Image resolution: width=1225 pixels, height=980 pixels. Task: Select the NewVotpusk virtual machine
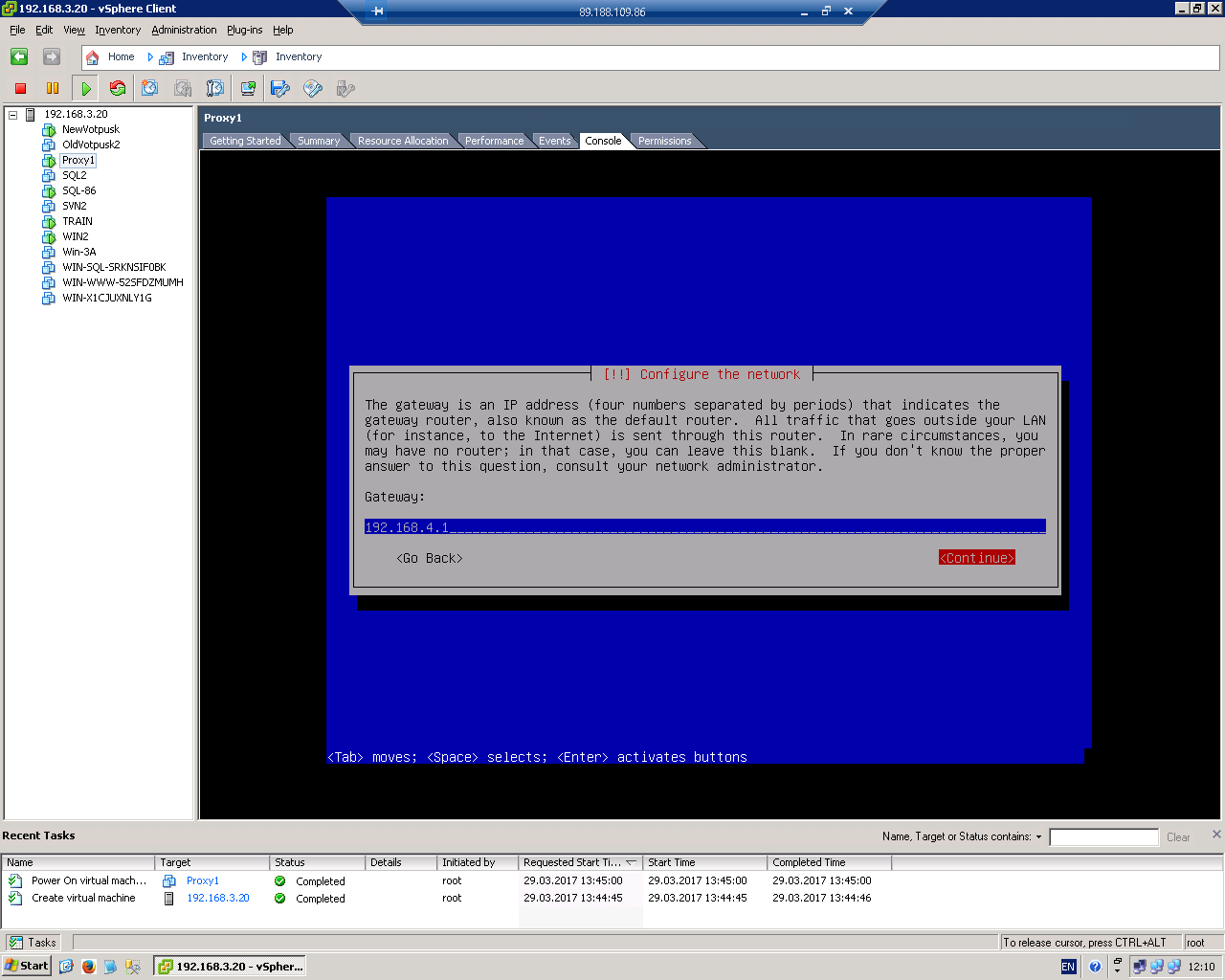[91, 129]
